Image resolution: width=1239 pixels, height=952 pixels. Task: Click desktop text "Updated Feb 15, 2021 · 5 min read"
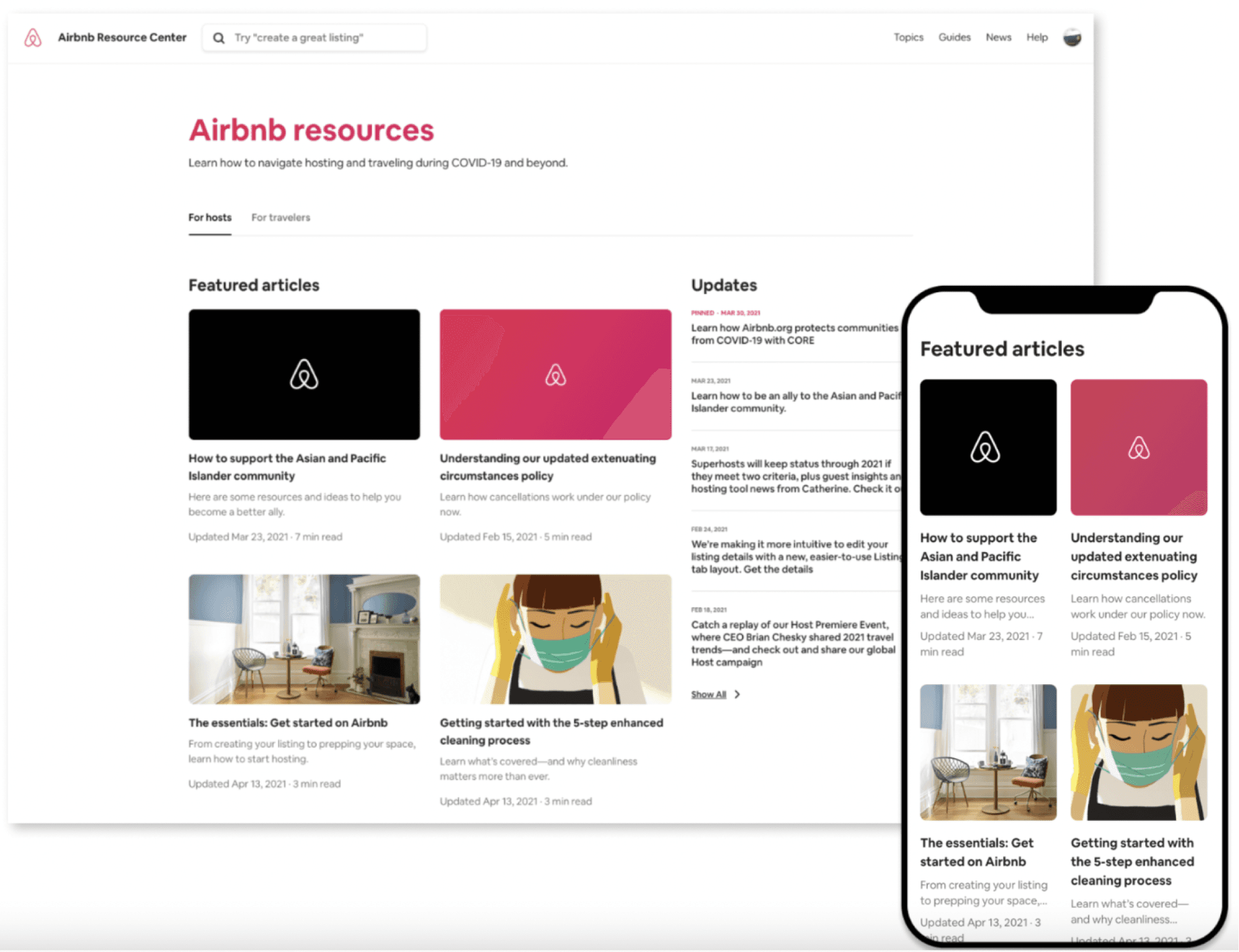516,537
